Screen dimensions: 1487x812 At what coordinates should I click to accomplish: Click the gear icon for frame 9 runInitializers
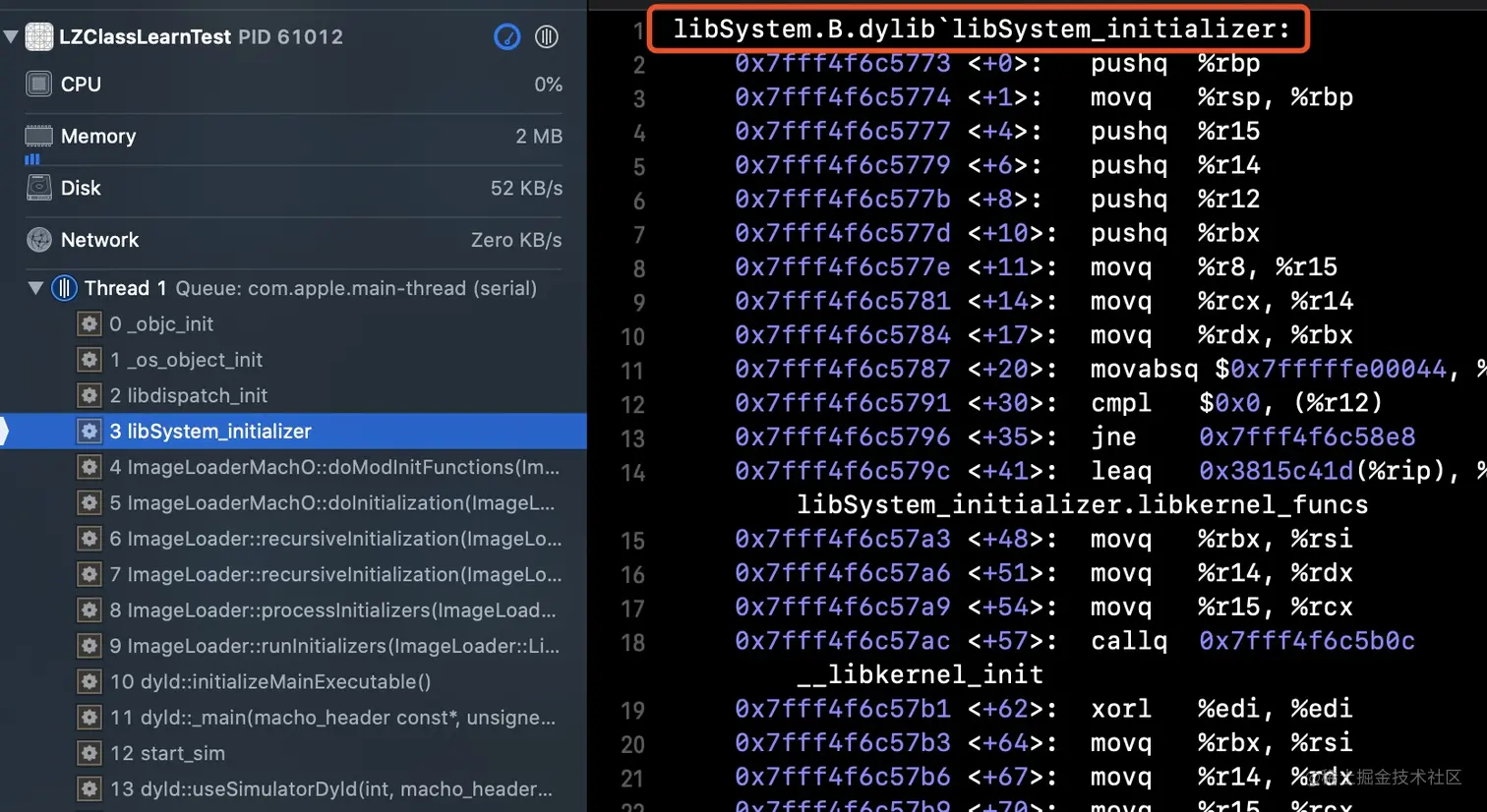89,646
